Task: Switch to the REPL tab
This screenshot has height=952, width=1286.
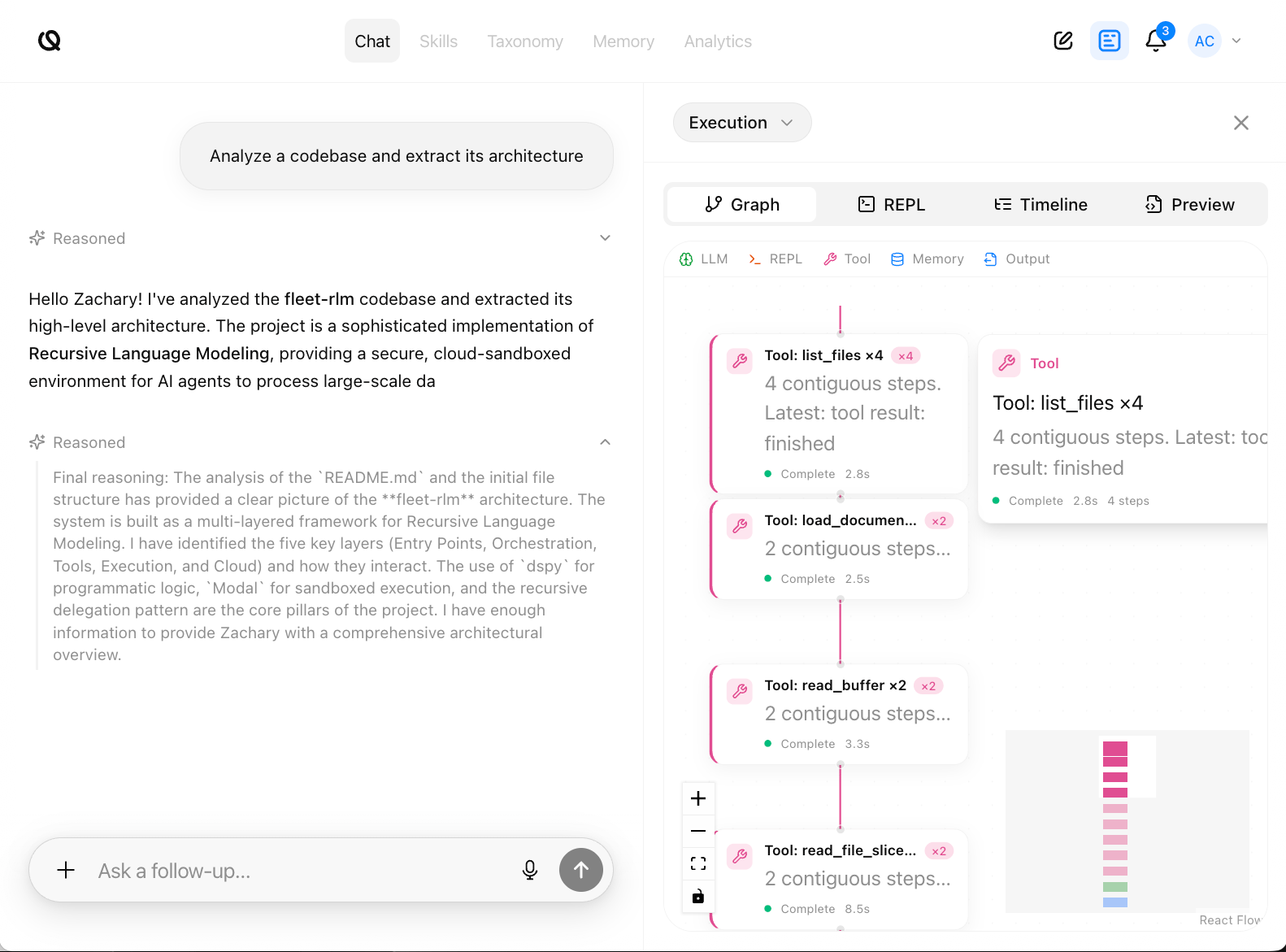Action: (x=892, y=205)
